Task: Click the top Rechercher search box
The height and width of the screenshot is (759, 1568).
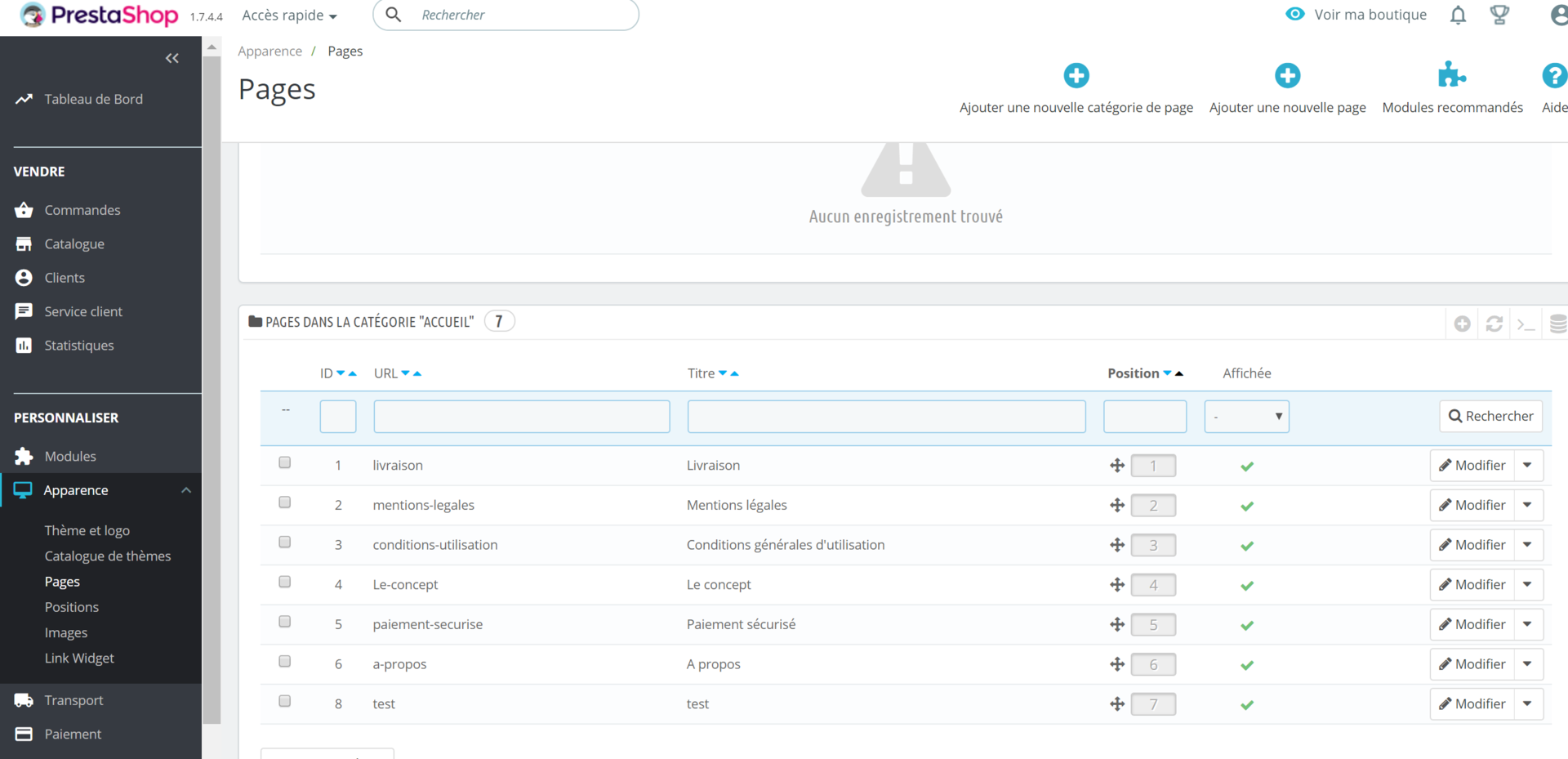Action: [506, 15]
